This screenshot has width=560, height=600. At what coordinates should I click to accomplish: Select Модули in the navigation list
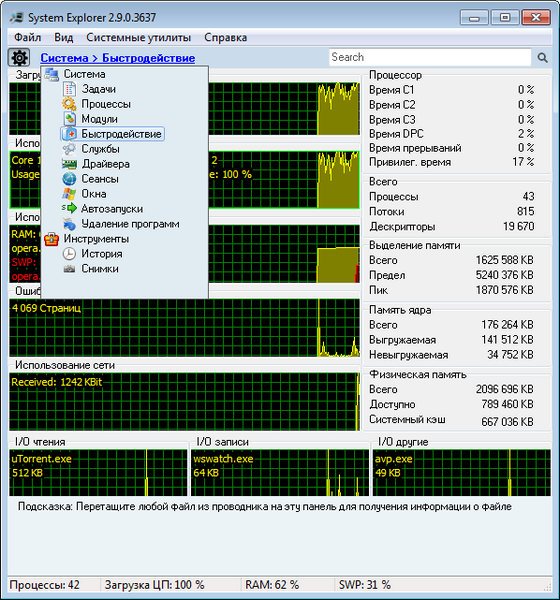100,119
